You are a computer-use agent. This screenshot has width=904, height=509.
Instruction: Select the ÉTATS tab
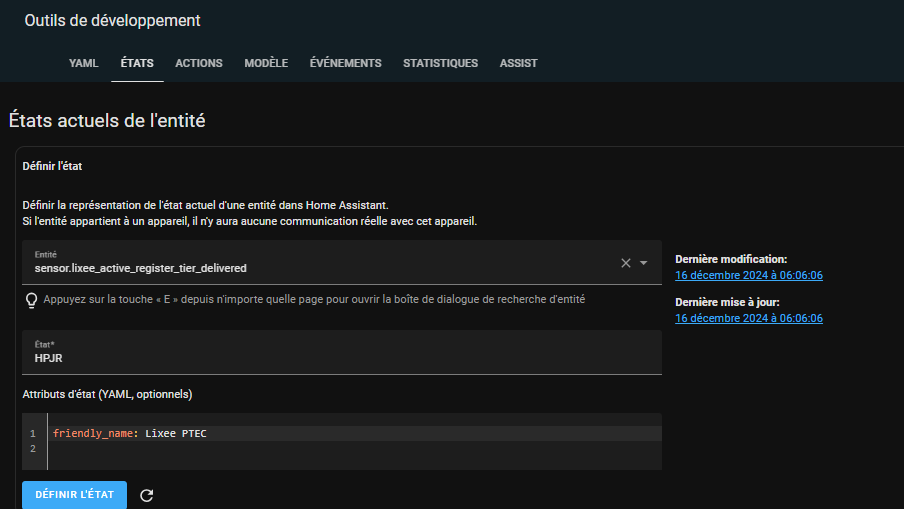tap(137, 63)
